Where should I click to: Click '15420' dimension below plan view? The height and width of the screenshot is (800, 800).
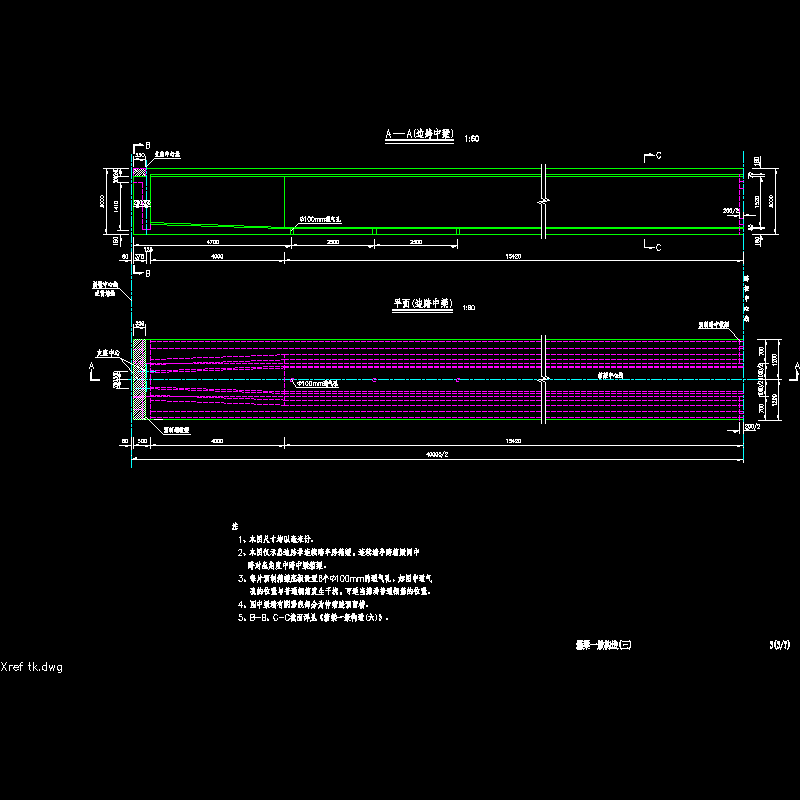(x=513, y=441)
